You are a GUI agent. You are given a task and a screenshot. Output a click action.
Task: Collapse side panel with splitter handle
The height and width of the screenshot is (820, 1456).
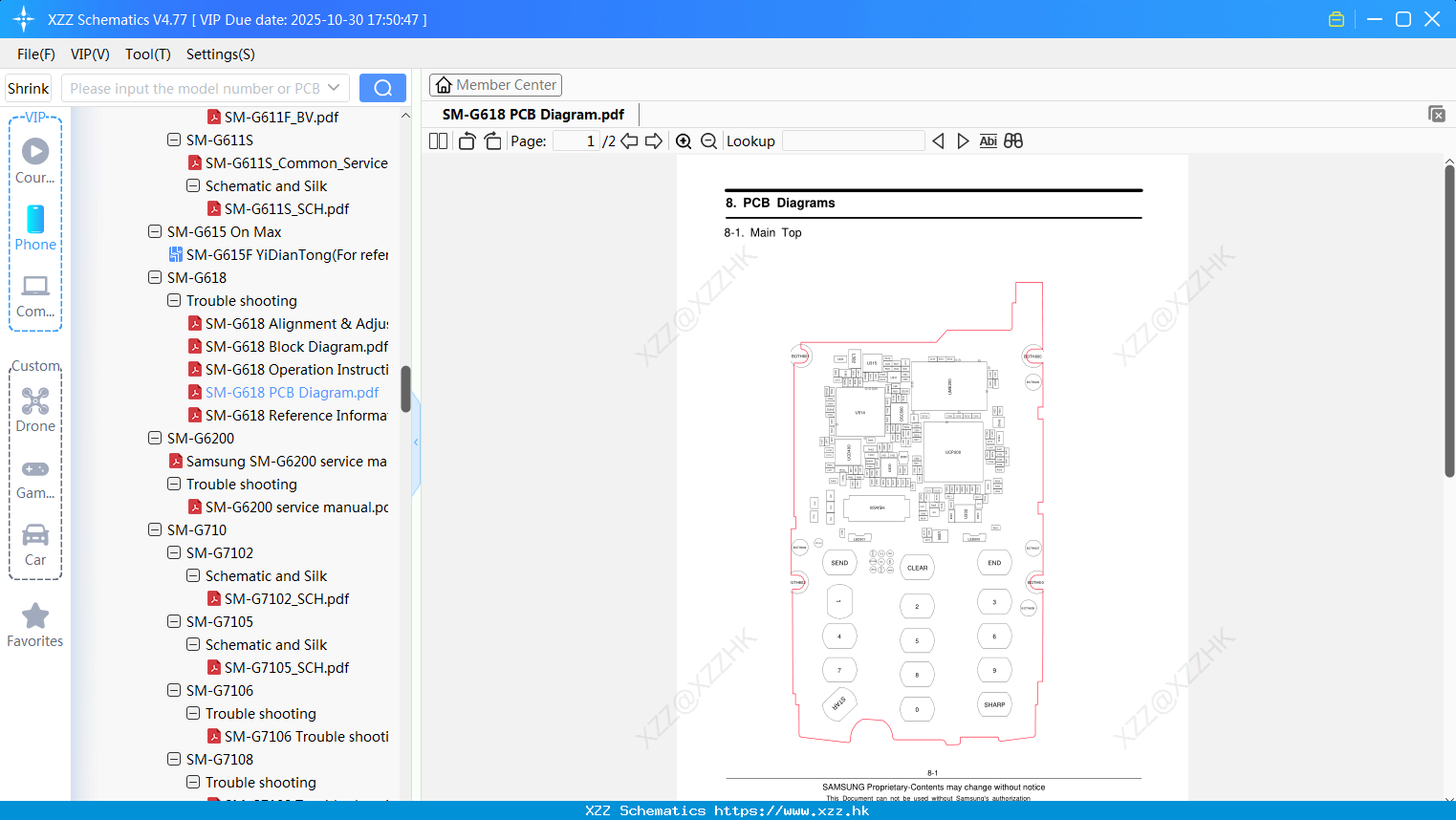[x=416, y=442]
